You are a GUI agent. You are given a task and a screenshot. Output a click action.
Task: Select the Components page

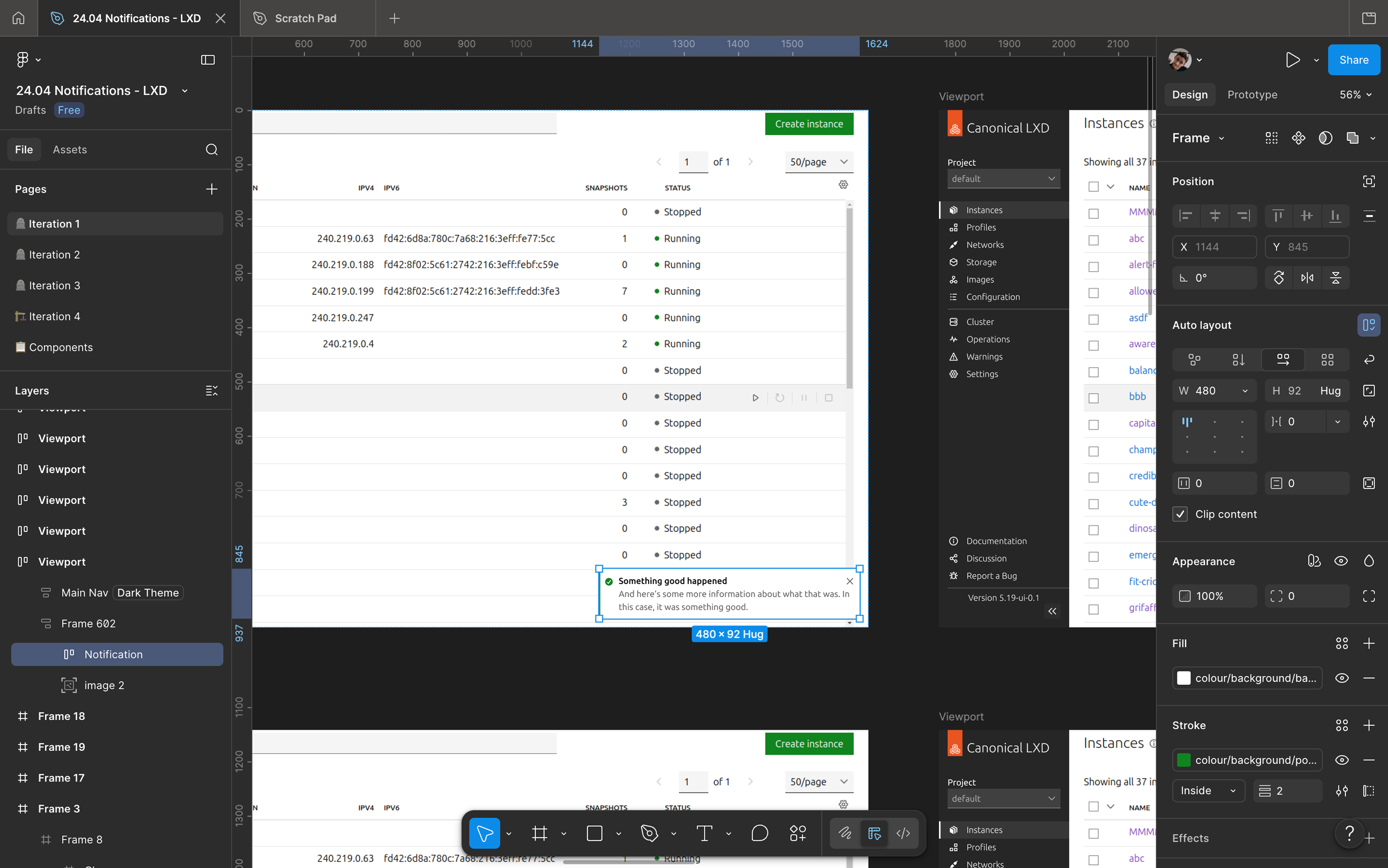tap(115, 347)
